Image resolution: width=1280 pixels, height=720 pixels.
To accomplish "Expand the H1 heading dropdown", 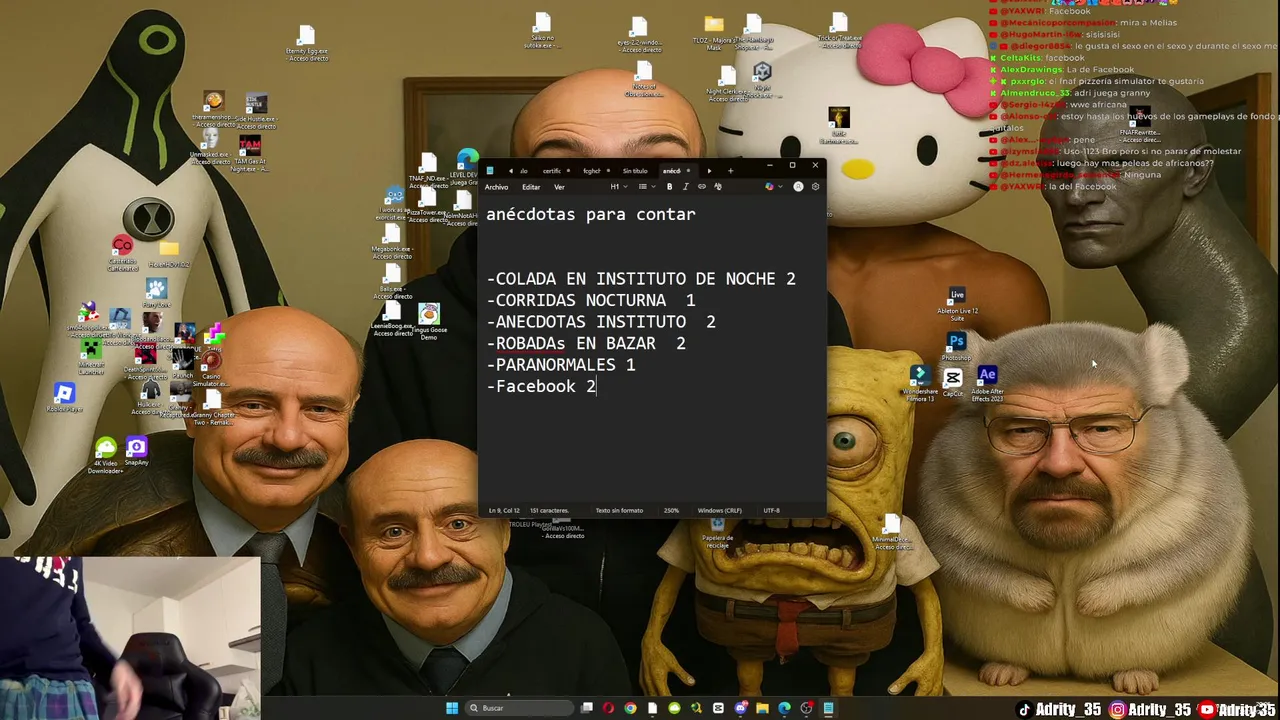I will 619,187.
